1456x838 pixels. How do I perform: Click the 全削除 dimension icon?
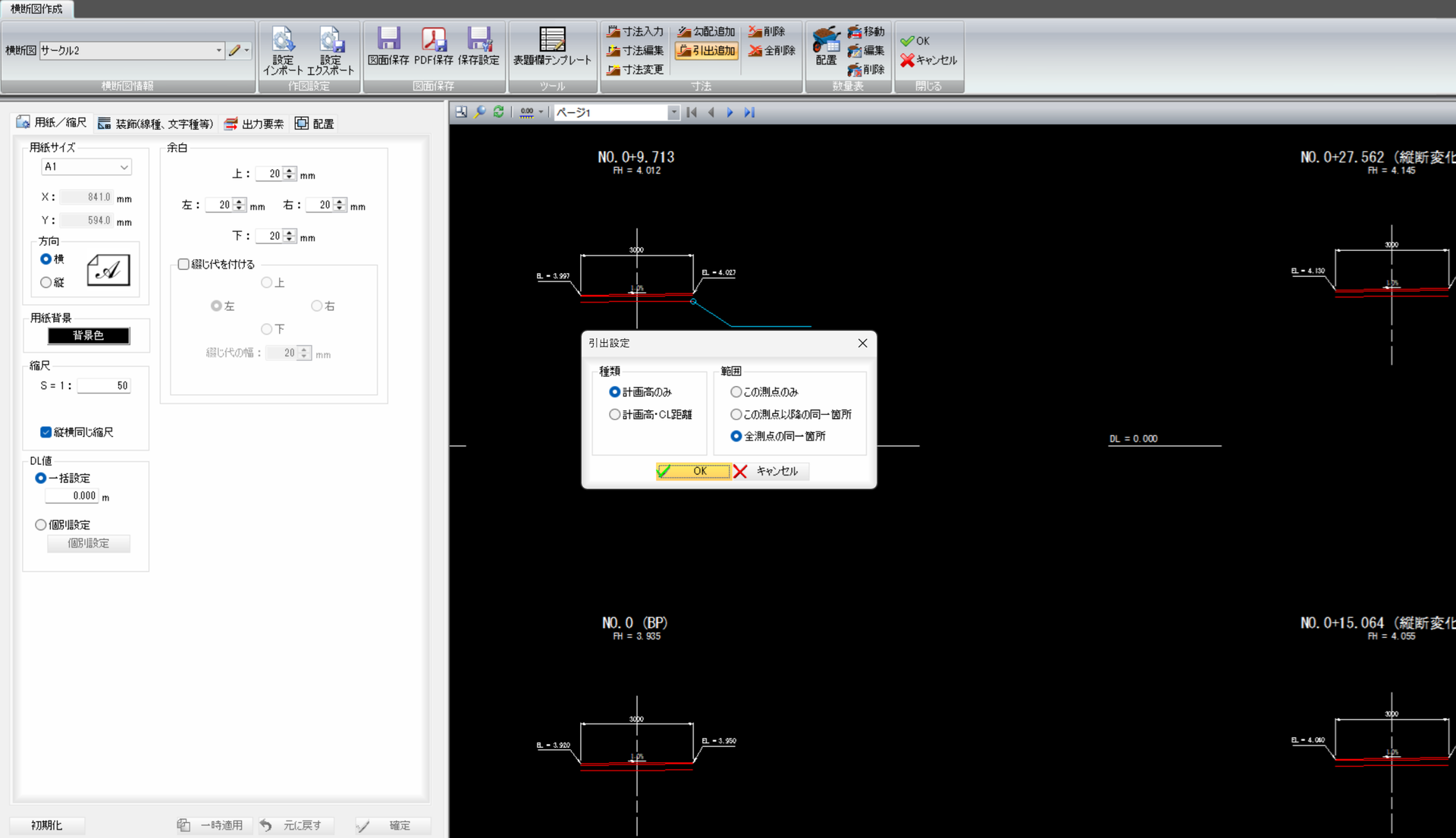point(772,51)
